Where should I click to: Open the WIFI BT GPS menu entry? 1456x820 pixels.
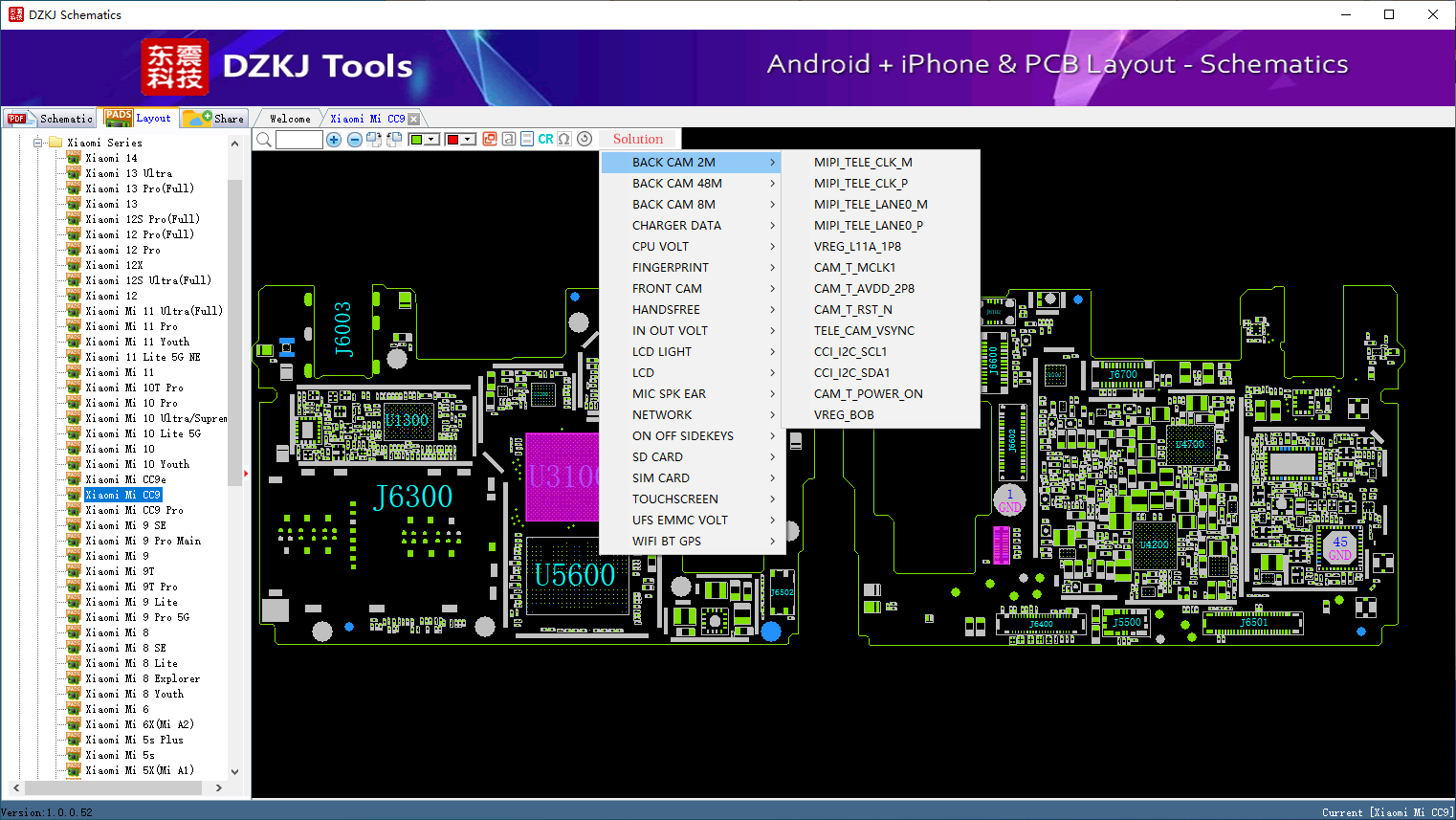click(x=692, y=542)
